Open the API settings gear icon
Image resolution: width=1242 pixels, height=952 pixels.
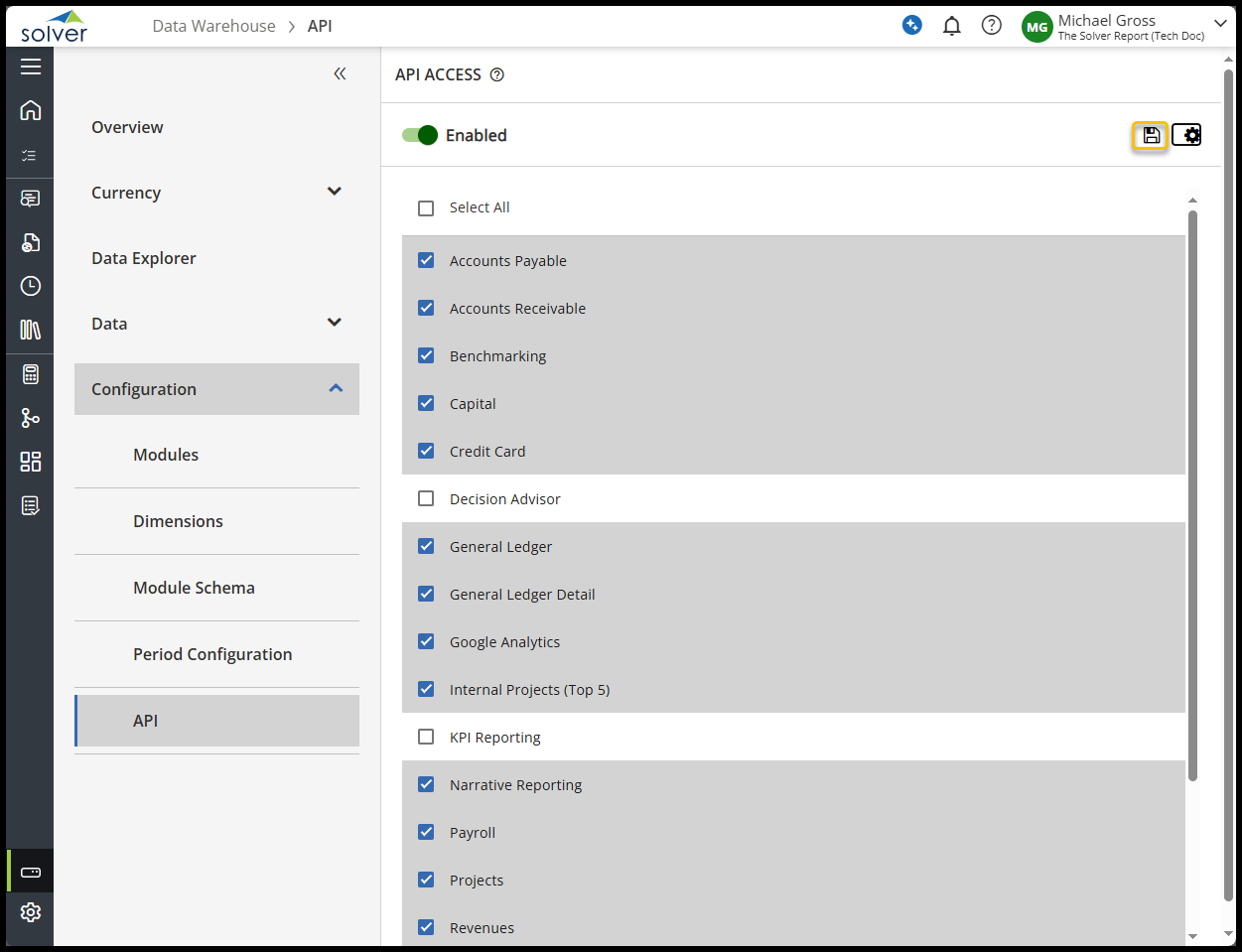click(1186, 135)
